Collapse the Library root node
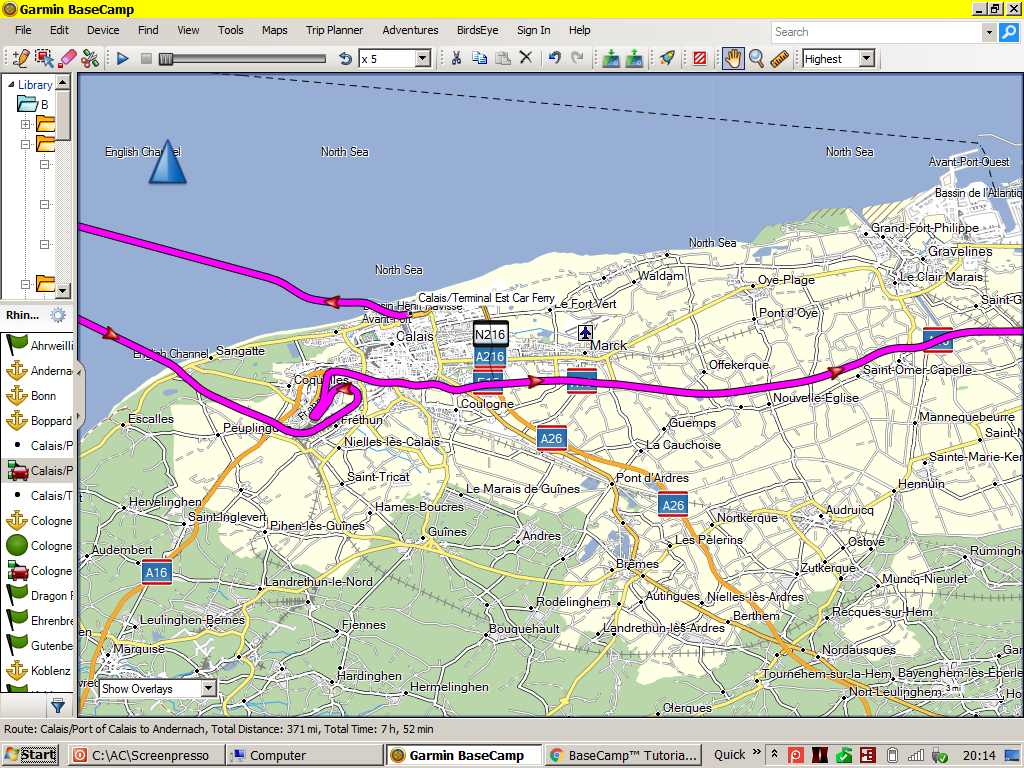The width and height of the screenshot is (1024, 768). 10,85
